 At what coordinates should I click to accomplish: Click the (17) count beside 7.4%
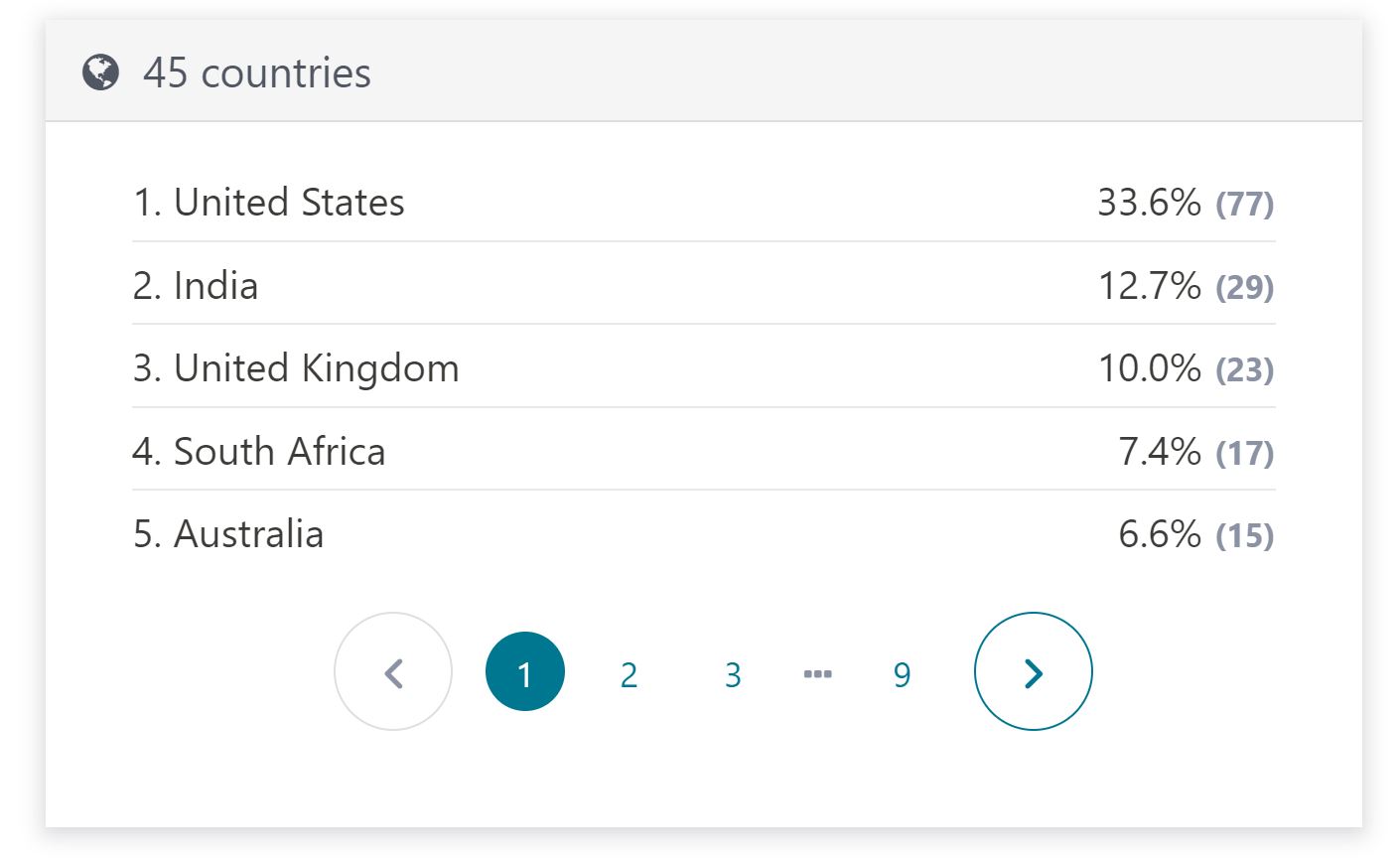tap(1245, 454)
